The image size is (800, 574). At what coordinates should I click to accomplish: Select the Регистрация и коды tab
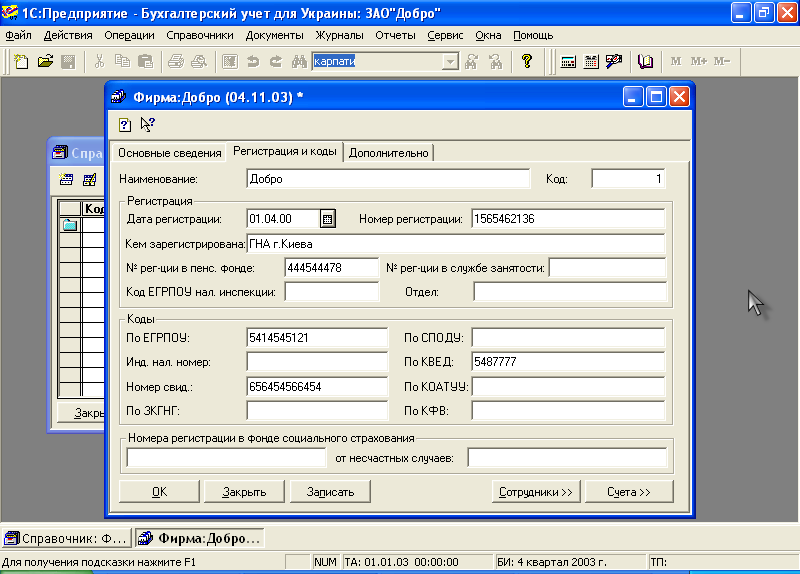[x=285, y=152]
